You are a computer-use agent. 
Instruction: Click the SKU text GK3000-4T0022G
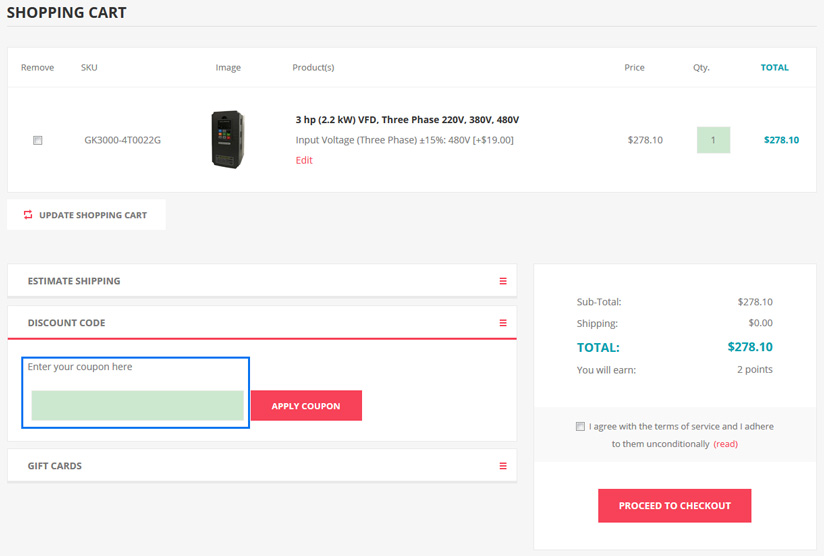[x=122, y=140]
